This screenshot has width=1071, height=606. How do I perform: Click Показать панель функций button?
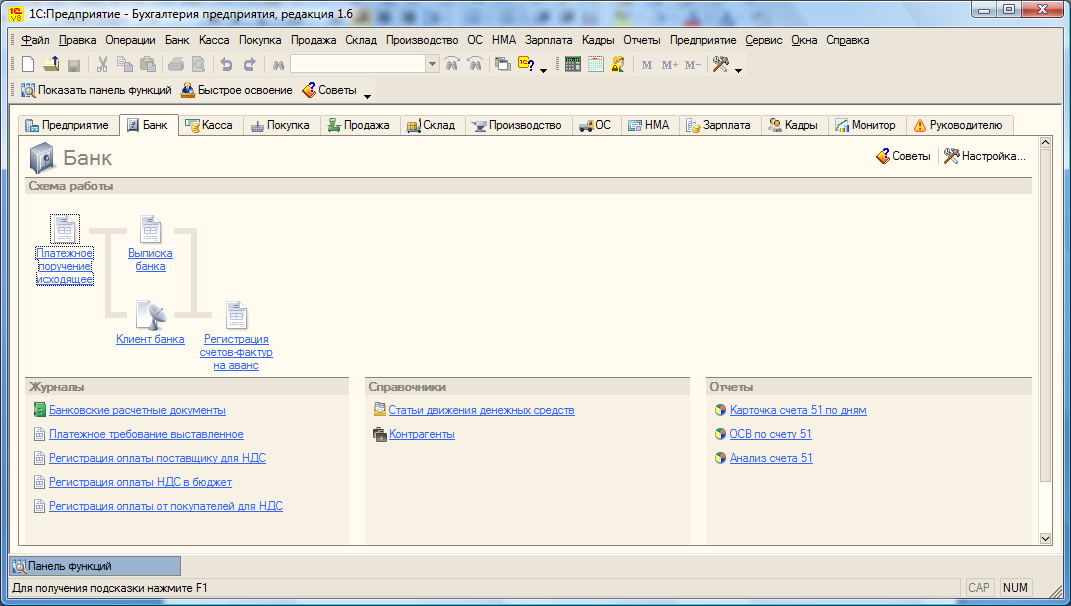click(x=96, y=90)
